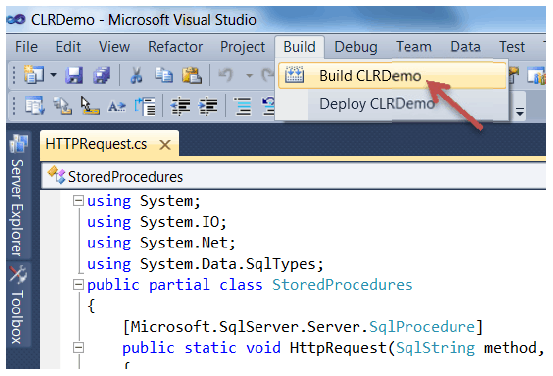Click the Paste clipboard icon

(192, 75)
